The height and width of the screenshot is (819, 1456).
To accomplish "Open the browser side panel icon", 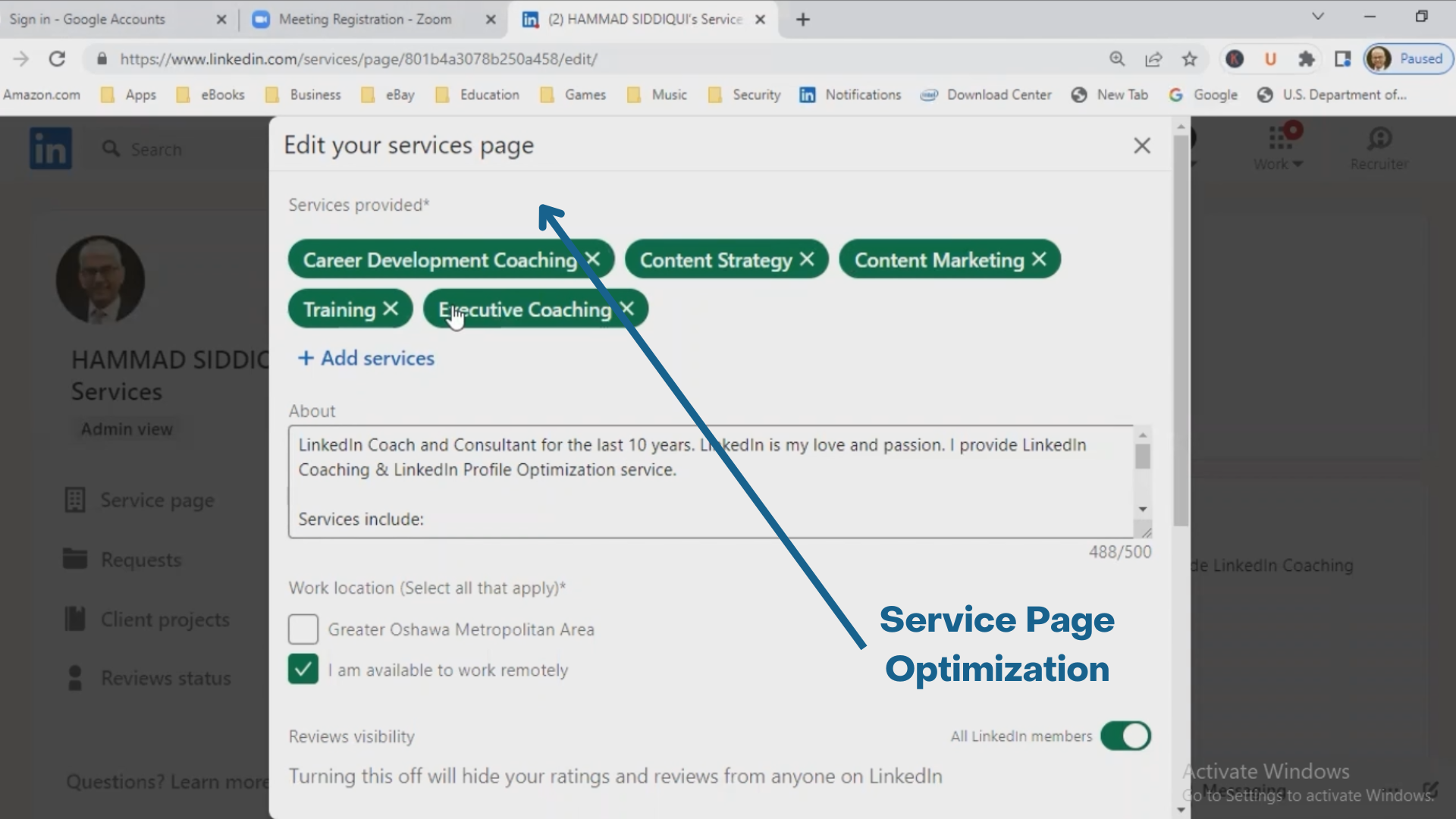I will click(x=1343, y=58).
